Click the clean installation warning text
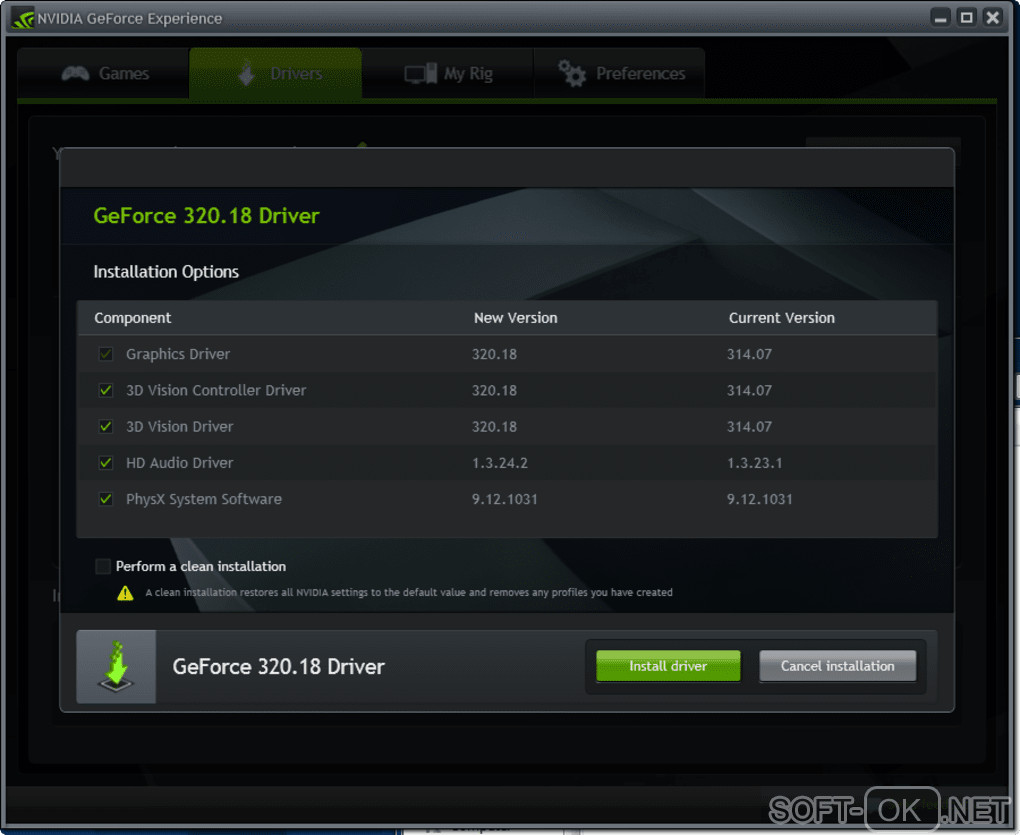This screenshot has width=1020, height=835. pyautogui.click(x=409, y=592)
